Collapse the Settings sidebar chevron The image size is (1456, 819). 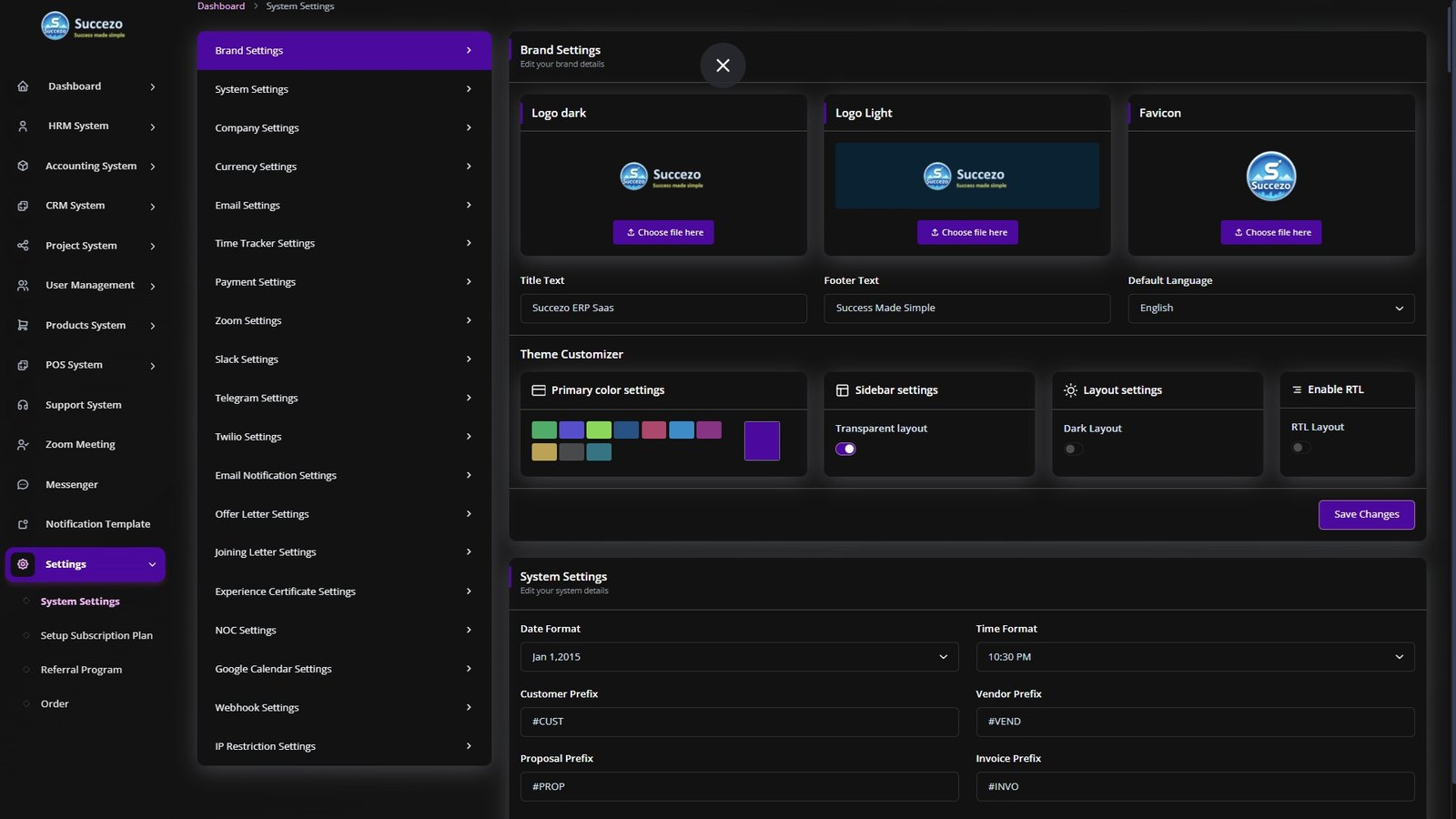point(152,564)
